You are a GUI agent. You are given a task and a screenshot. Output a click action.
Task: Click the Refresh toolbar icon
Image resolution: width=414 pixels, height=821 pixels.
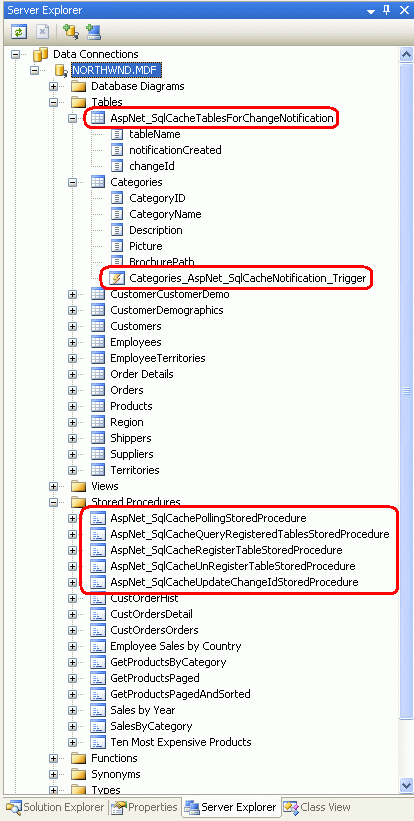click(19, 32)
